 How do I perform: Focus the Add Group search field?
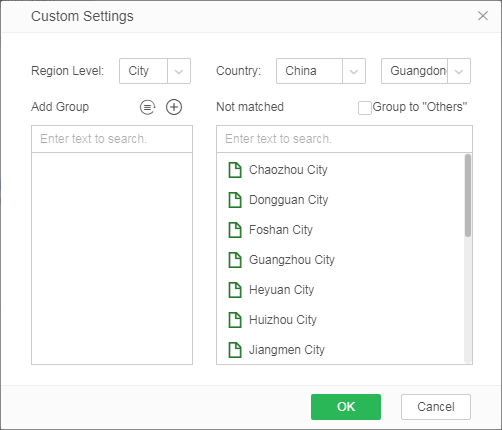pyautogui.click(x=112, y=139)
